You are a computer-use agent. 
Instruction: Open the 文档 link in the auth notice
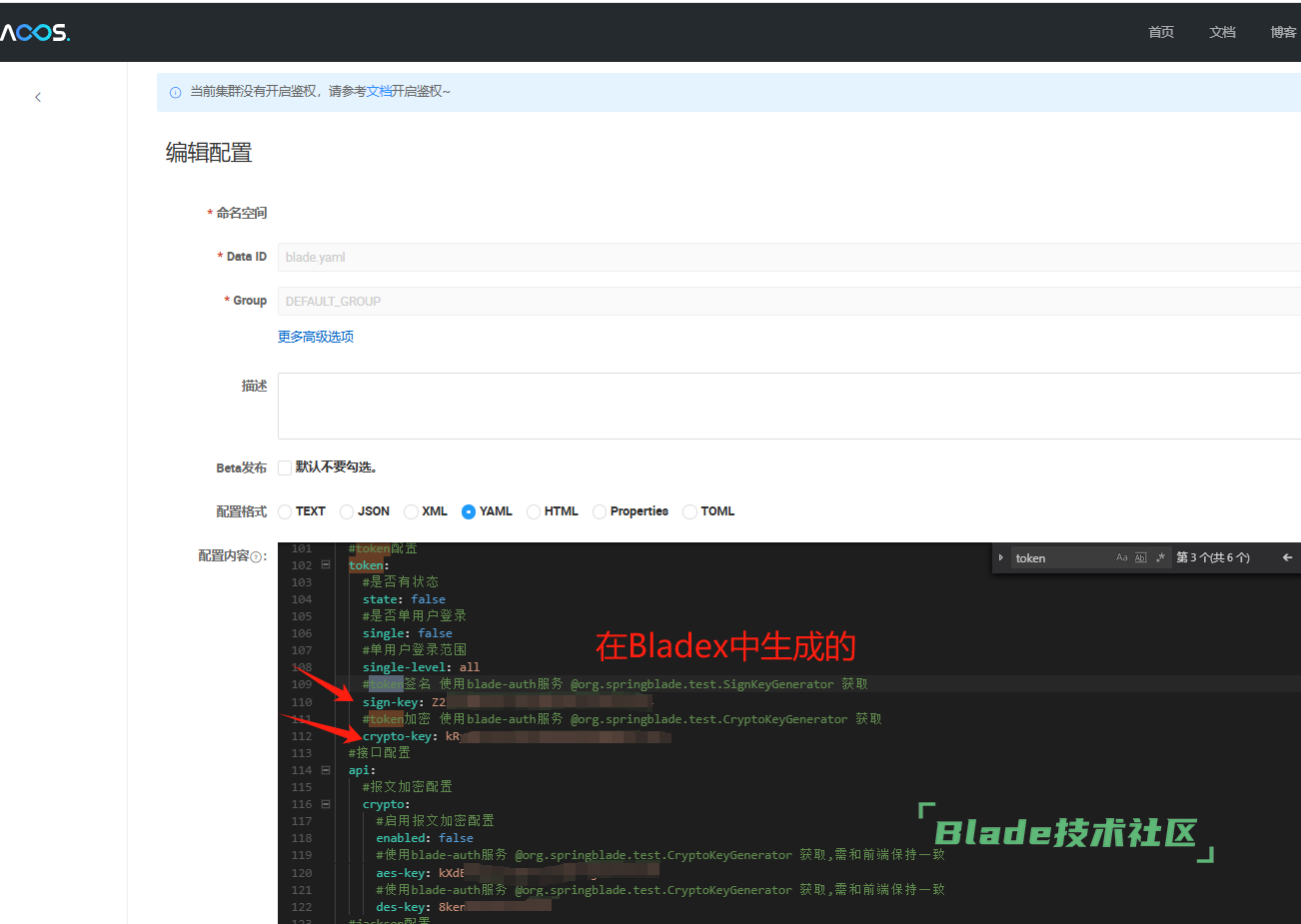379,91
